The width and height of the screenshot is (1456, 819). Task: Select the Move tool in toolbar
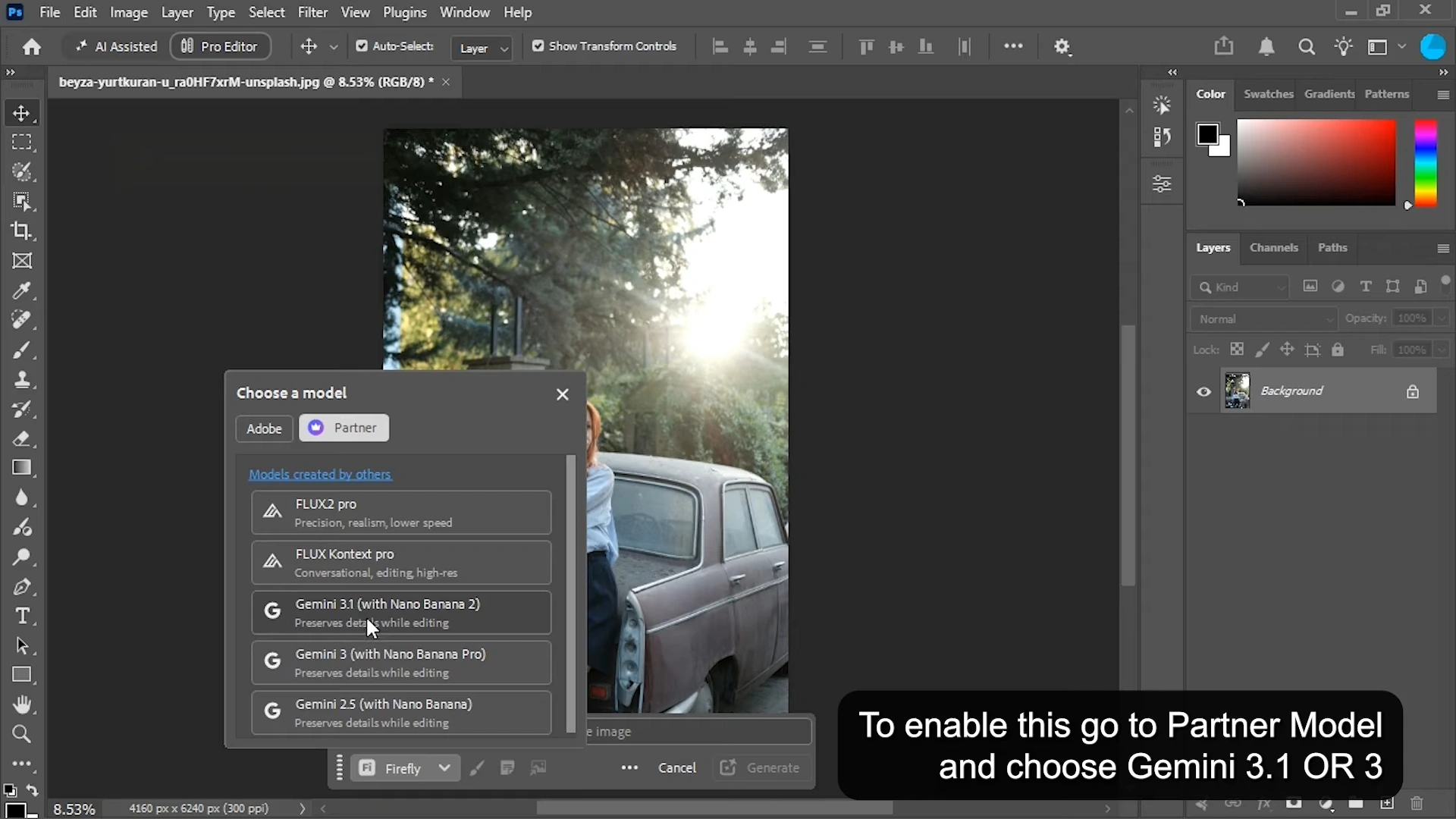tap(21, 113)
